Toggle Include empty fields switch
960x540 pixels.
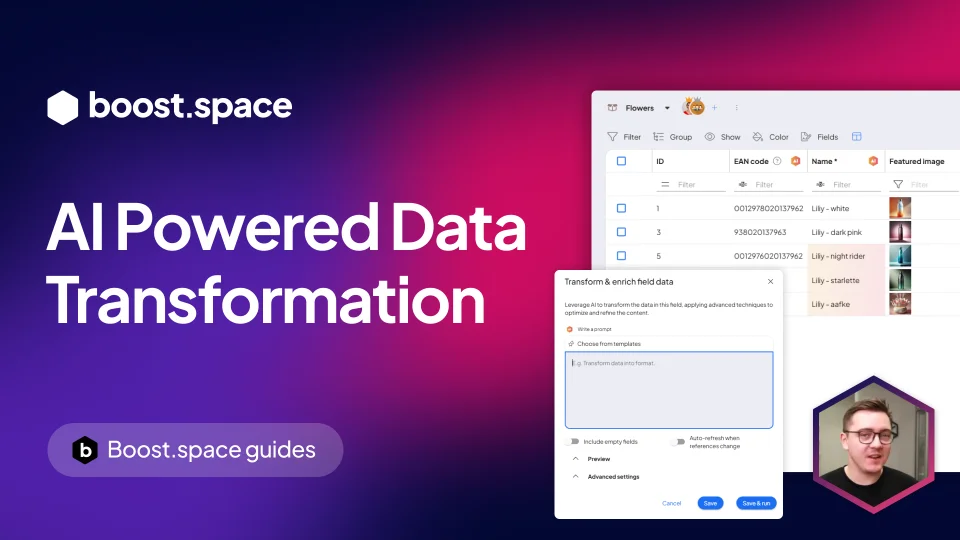tap(572, 441)
